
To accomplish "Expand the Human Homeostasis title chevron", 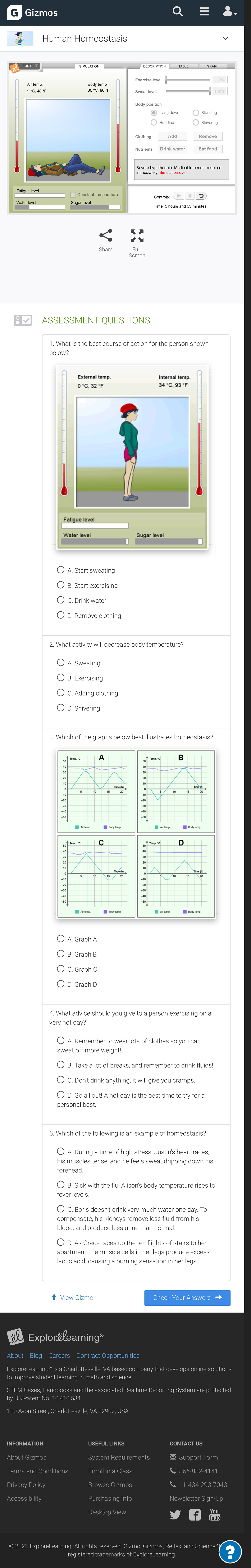I will point(225,38).
